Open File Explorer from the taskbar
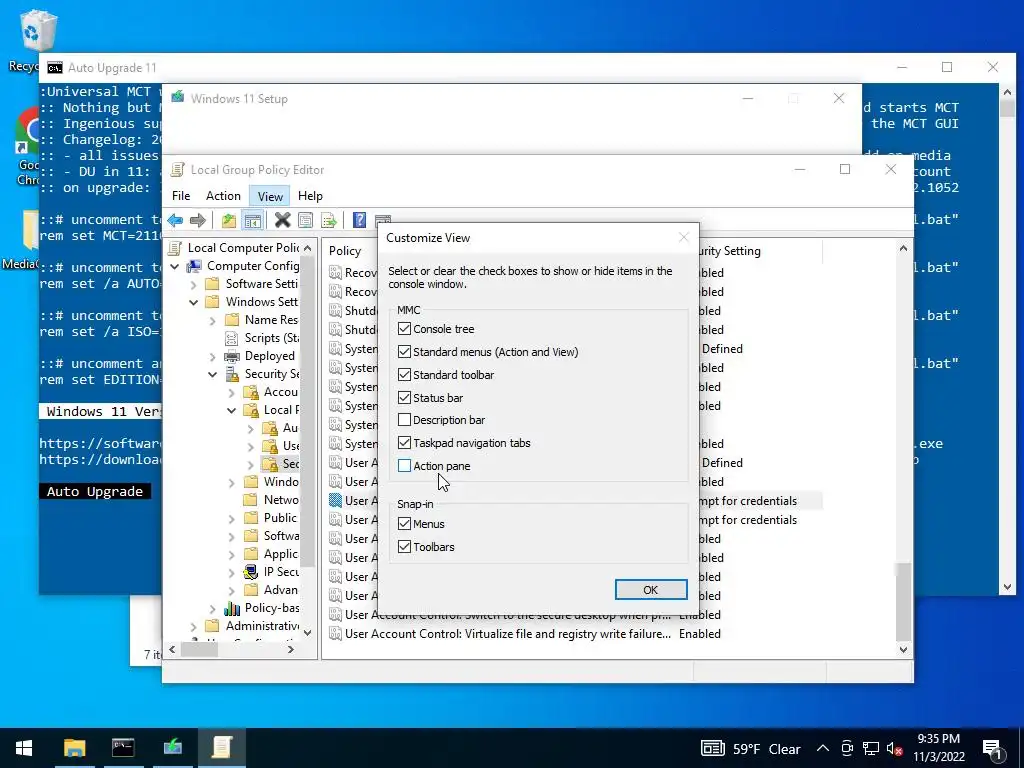The image size is (1024, 768). tap(74, 748)
